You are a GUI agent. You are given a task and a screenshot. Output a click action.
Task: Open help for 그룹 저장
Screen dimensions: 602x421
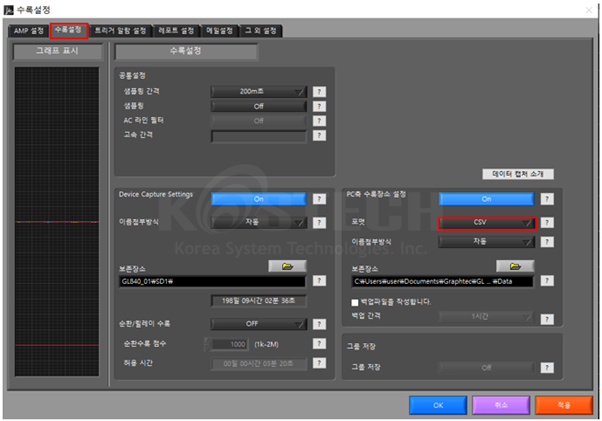[547, 368]
